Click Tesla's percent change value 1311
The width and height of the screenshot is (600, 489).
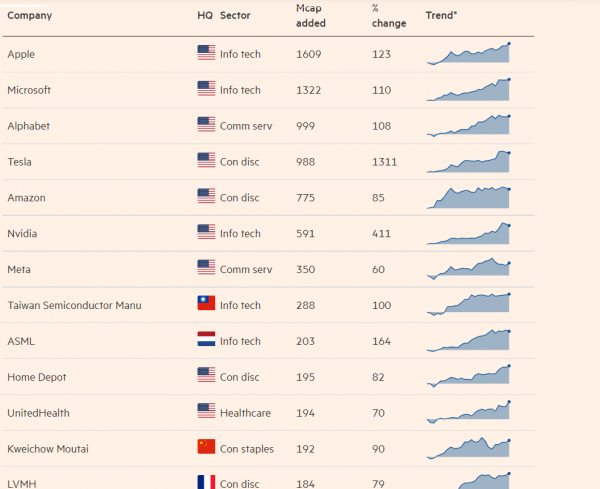pyautogui.click(x=385, y=162)
